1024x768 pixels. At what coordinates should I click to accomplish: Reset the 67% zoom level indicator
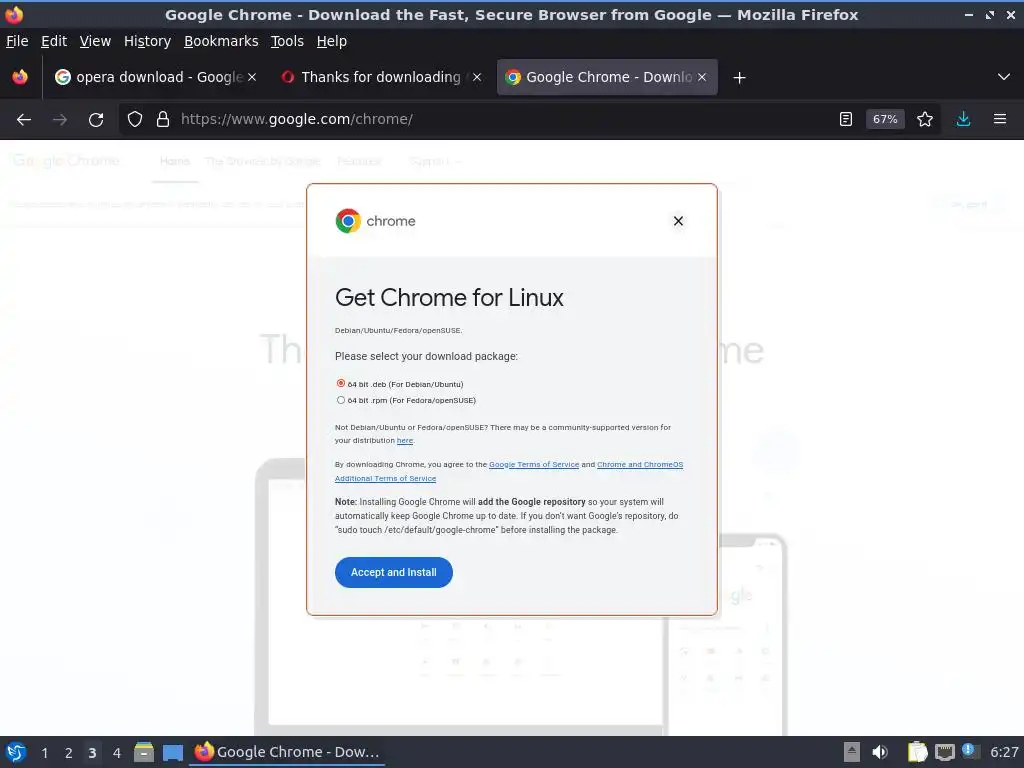(885, 120)
